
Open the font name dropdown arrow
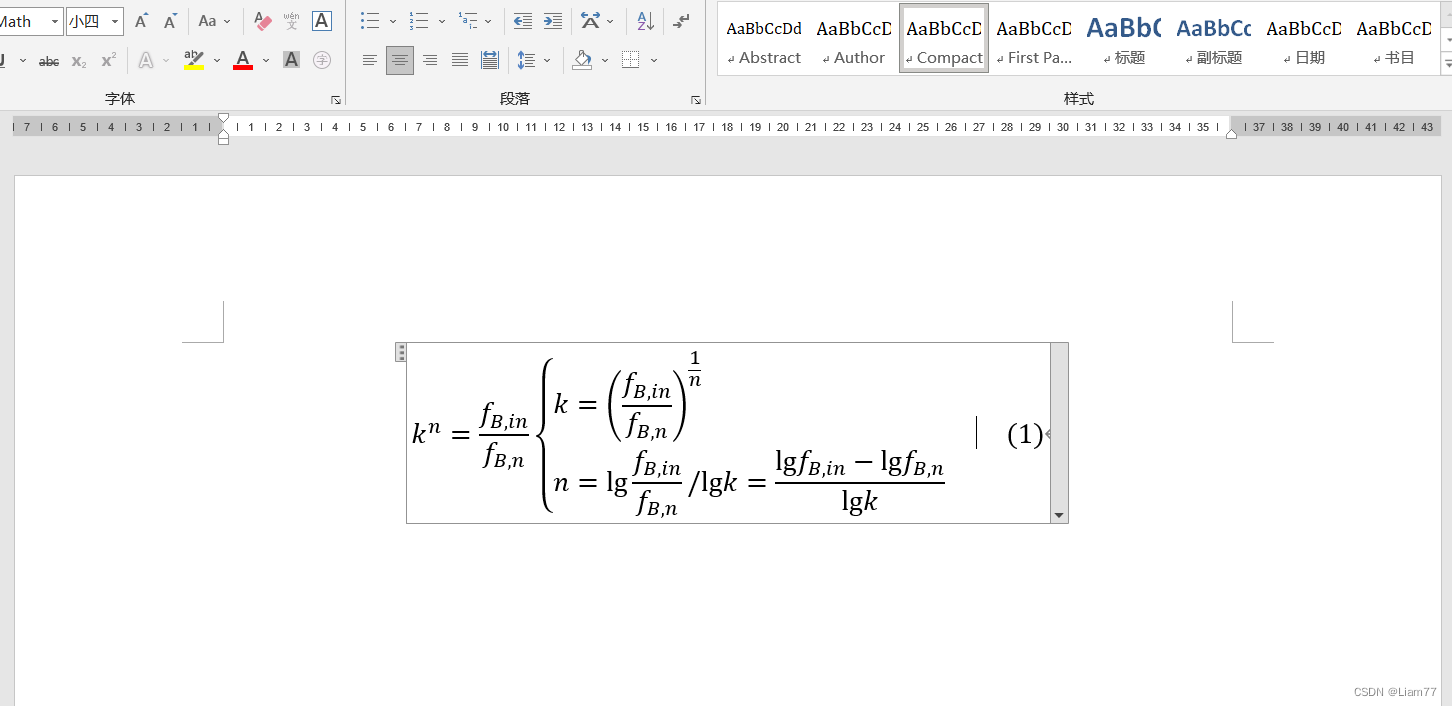click(x=55, y=21)
